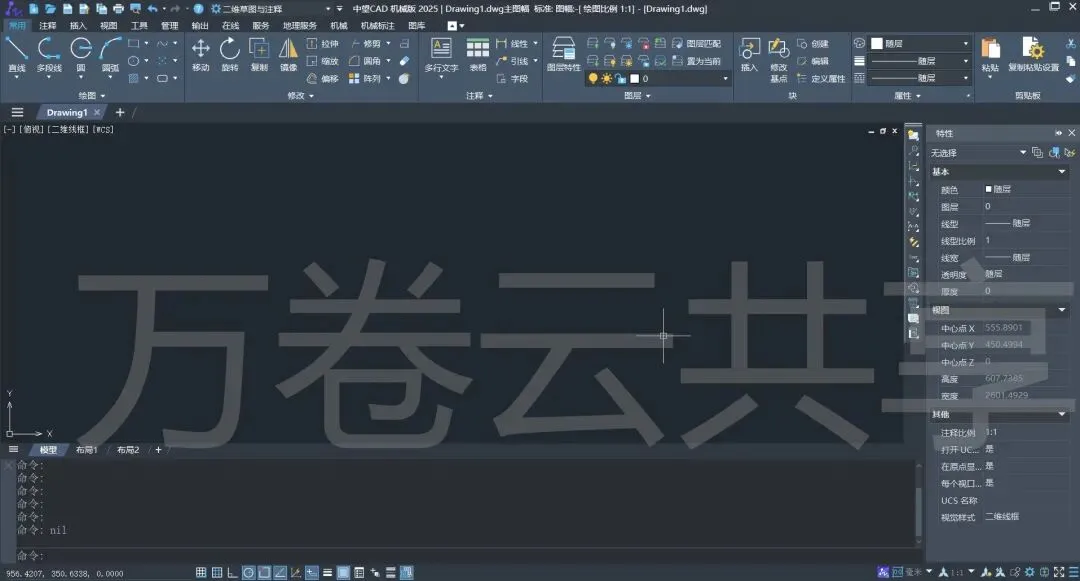Close the Drawing1 document tab
The height and width of the screenshot is (581, 1080).
[97, 112]
